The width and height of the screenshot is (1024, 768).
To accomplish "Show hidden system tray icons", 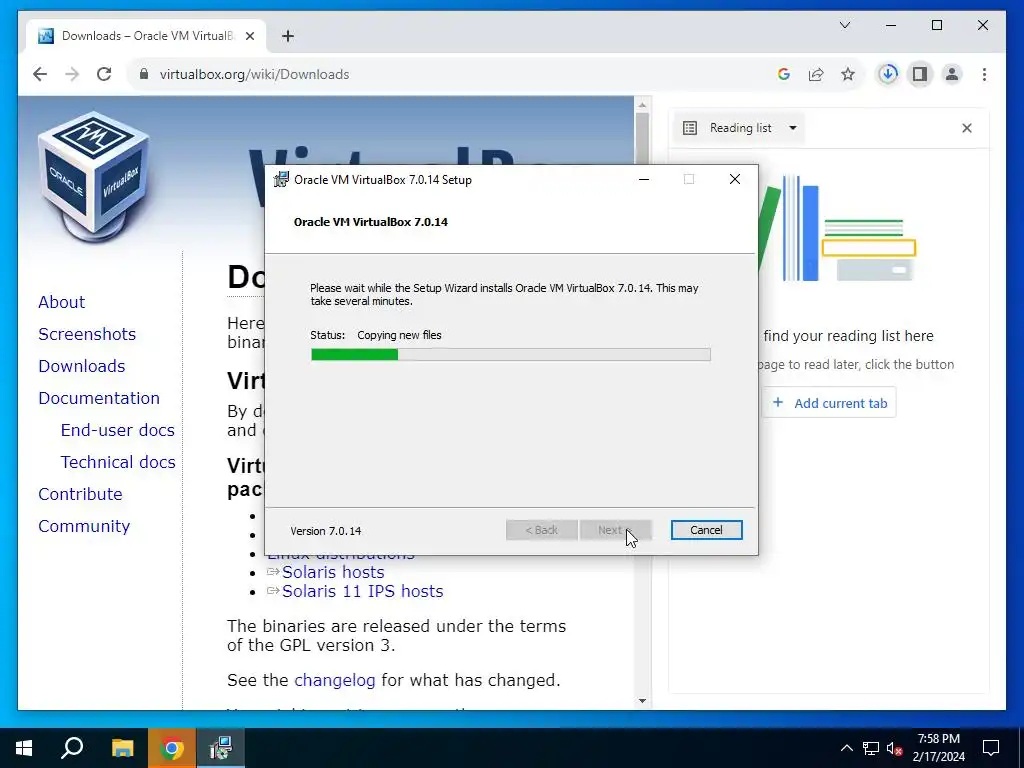I will (x=846, y=748).
